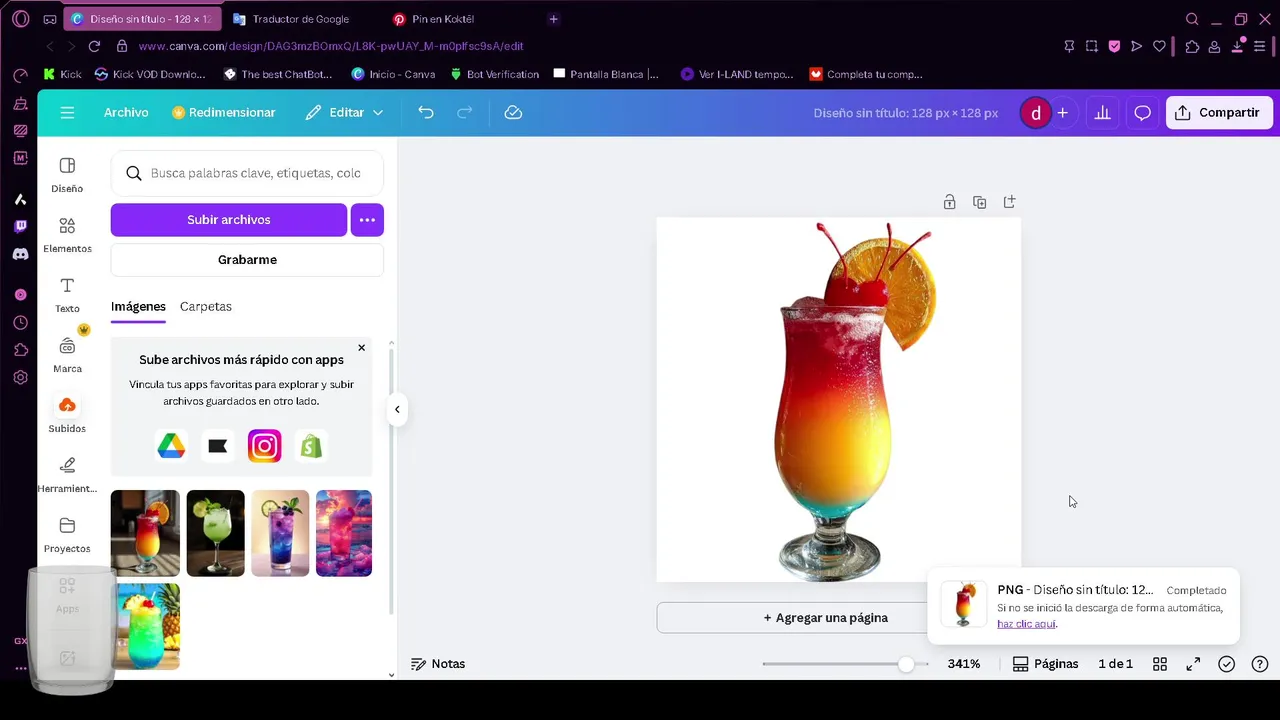
Task: Open more upload options three-dot button
Action: 367,220
